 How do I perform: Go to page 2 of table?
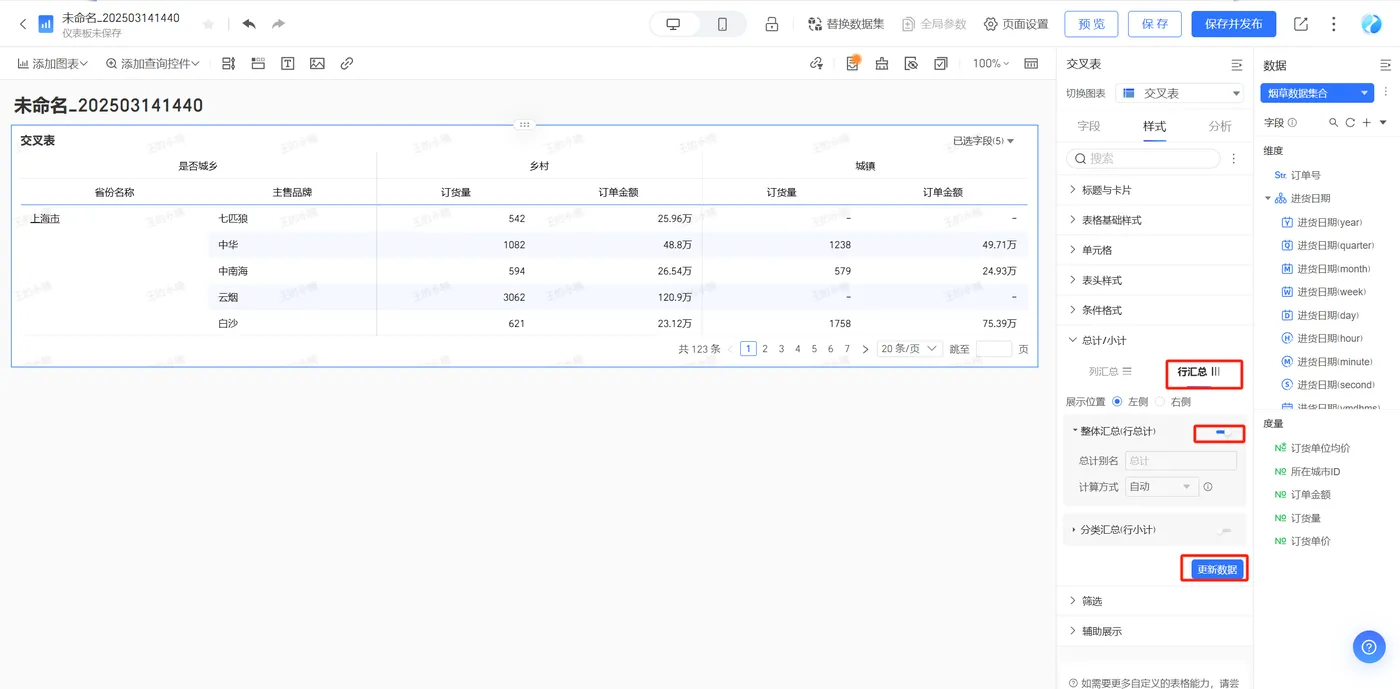click(x=765, y=349)
